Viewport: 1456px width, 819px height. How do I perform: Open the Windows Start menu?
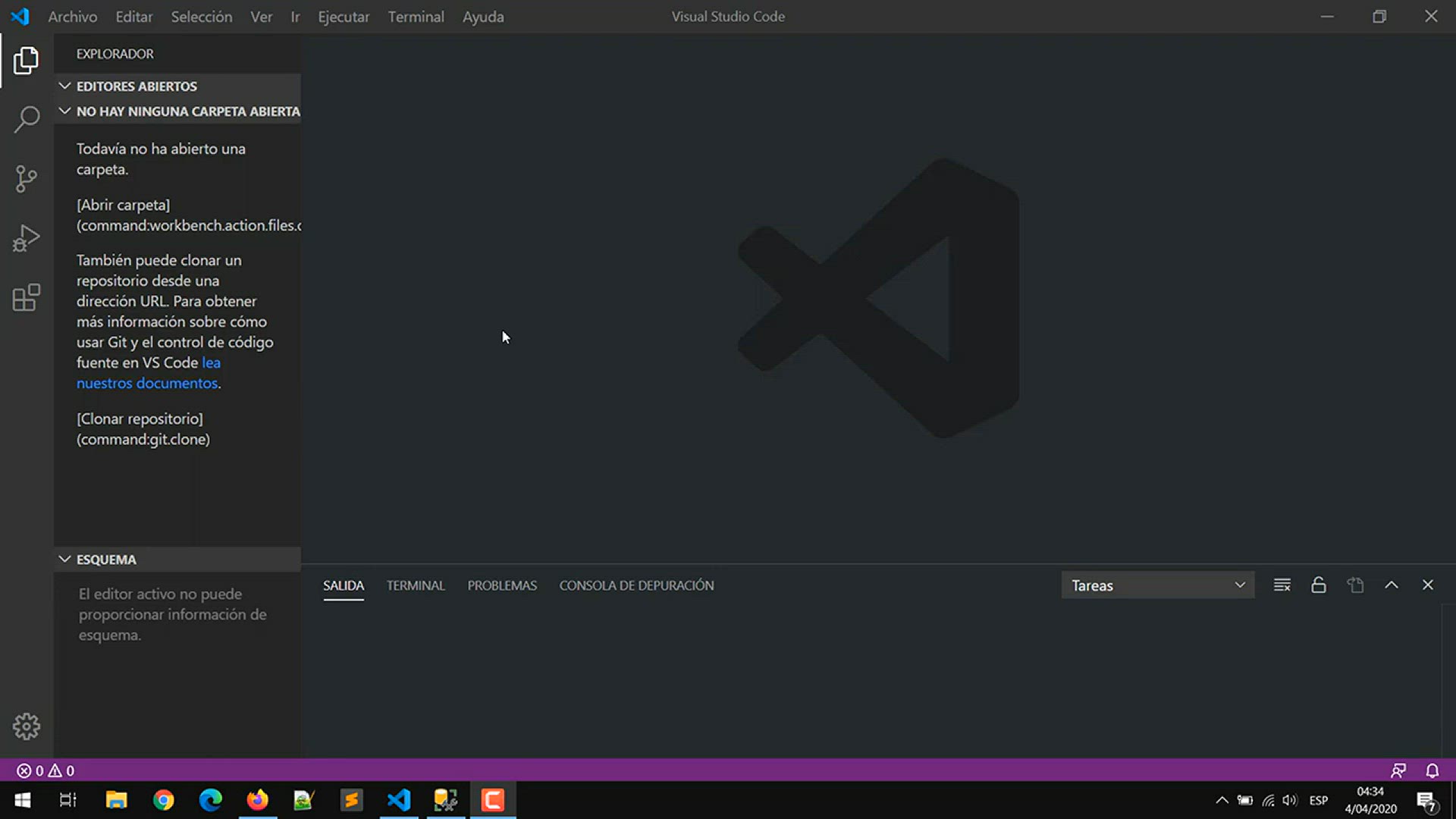pyautogui.click(x=23, y=800)
